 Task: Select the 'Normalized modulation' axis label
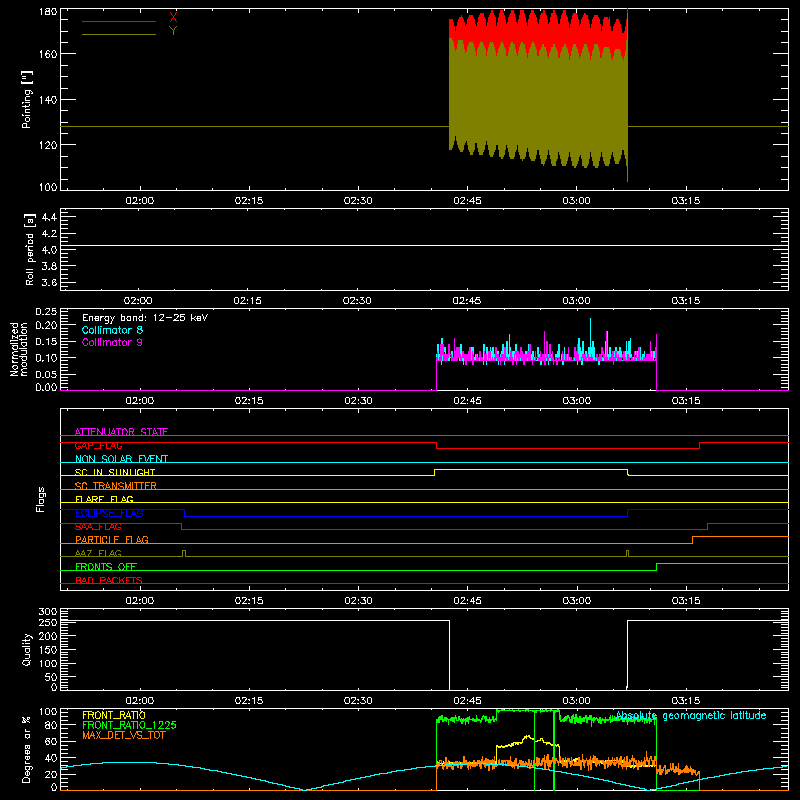[x=19, y=349]
